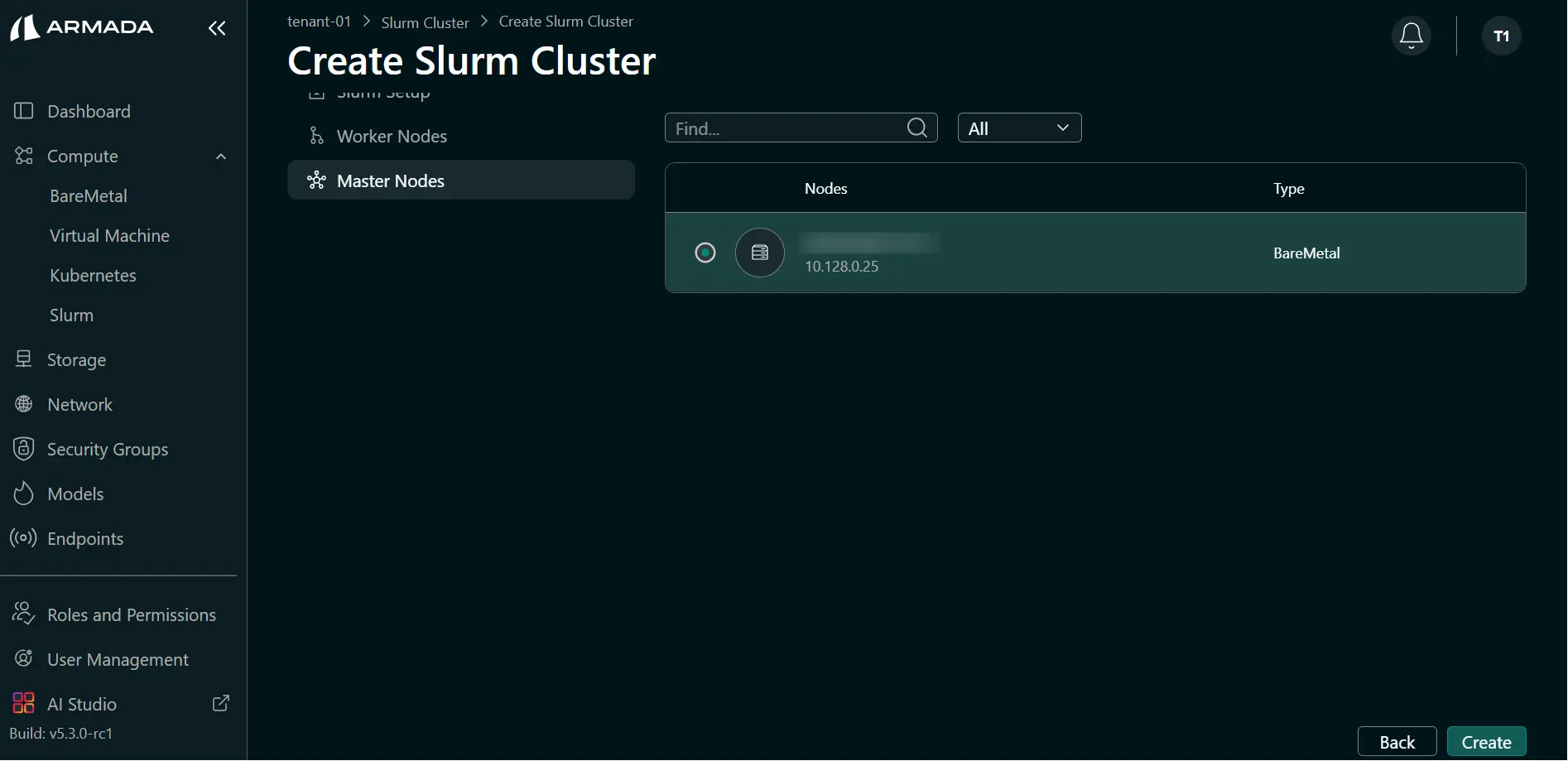This screenshot has width=1568, height=761.
Task: Open Security Groups page
Action: tap(108, 450)
